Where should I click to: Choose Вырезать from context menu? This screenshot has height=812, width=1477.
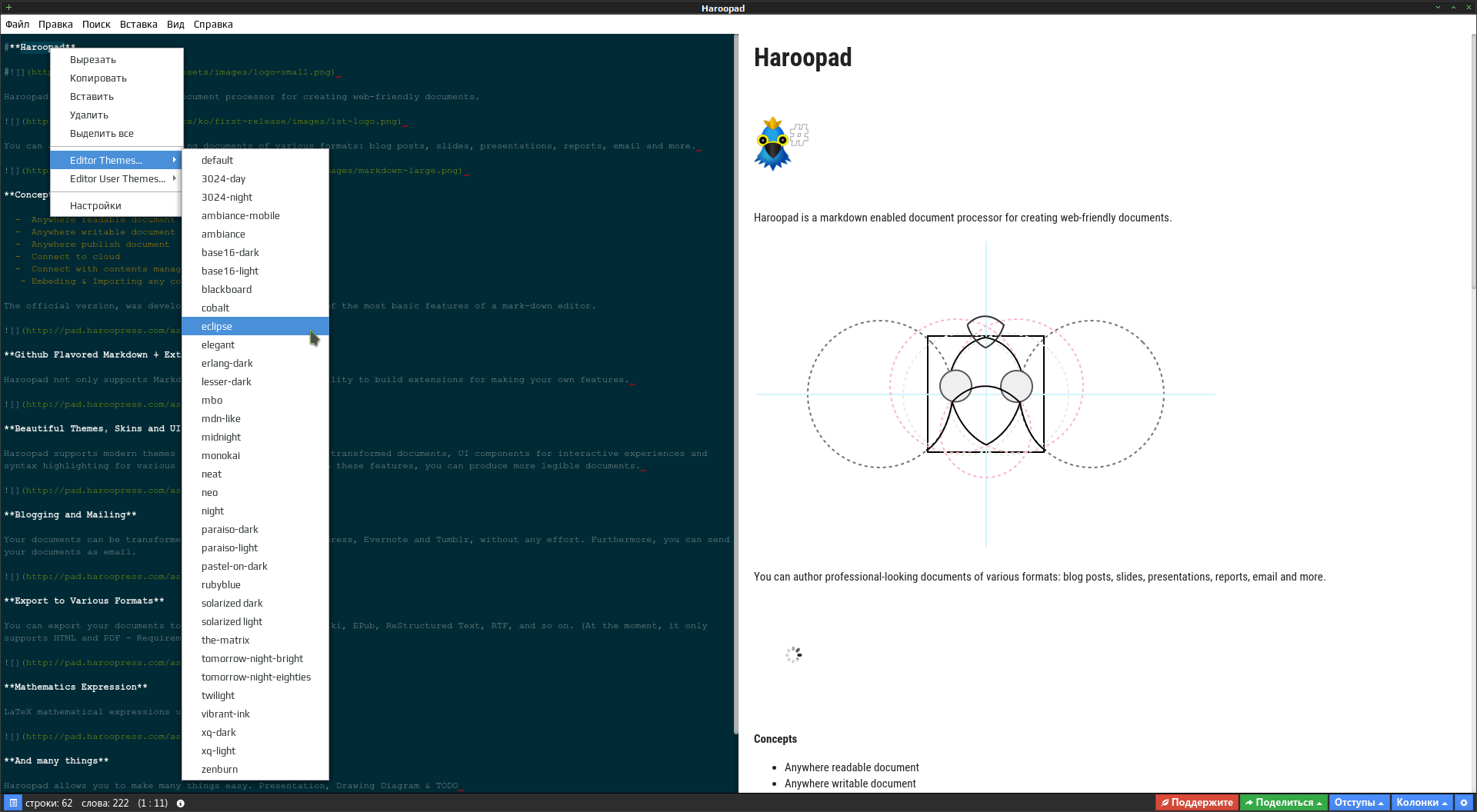(x=116, y=60)
